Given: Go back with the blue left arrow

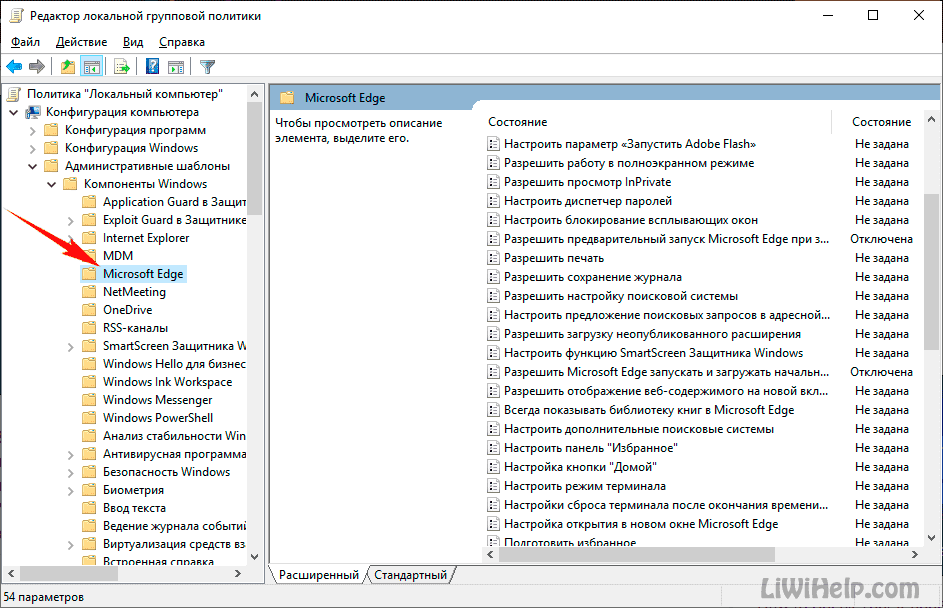Looking at the screenshot, I should coord(14,67).
